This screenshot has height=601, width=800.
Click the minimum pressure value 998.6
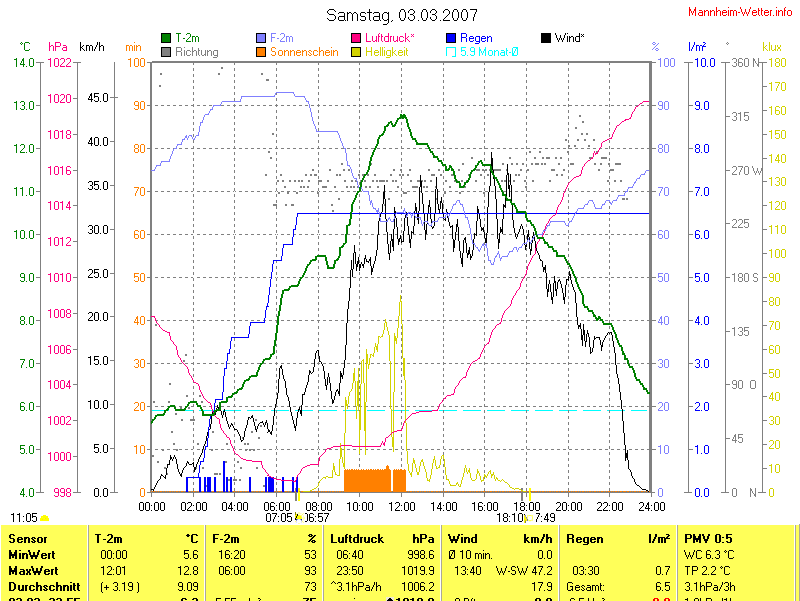tap(421, 555)
